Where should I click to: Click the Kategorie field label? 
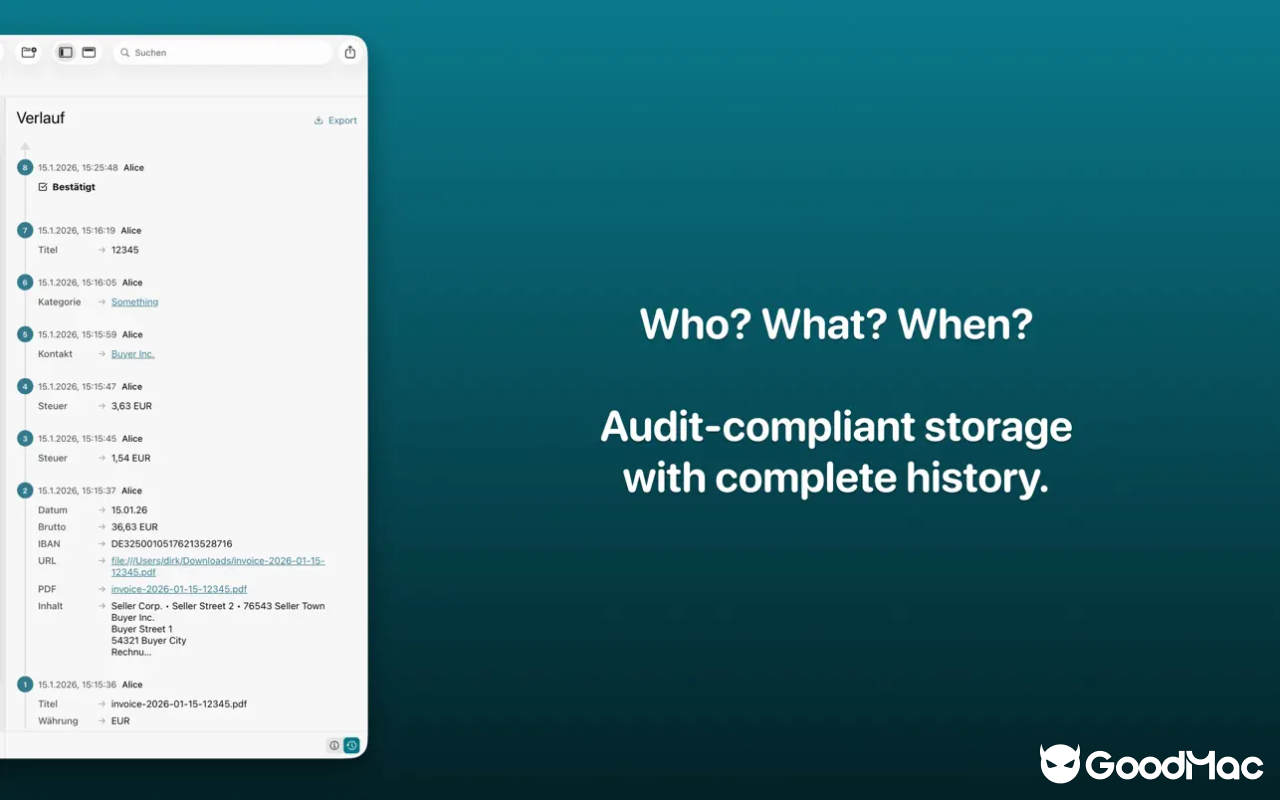59,302
